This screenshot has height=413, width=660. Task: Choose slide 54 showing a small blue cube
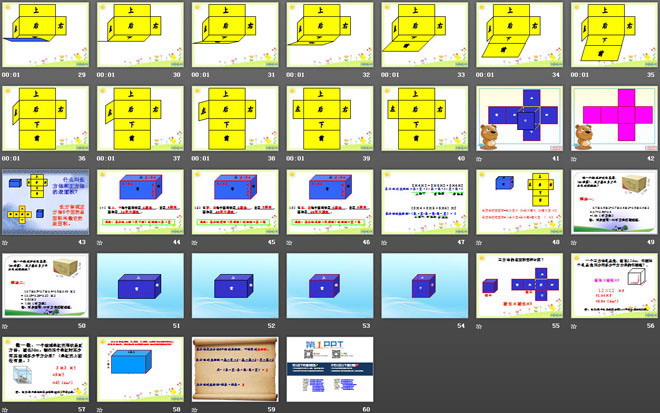click(421, 285)
